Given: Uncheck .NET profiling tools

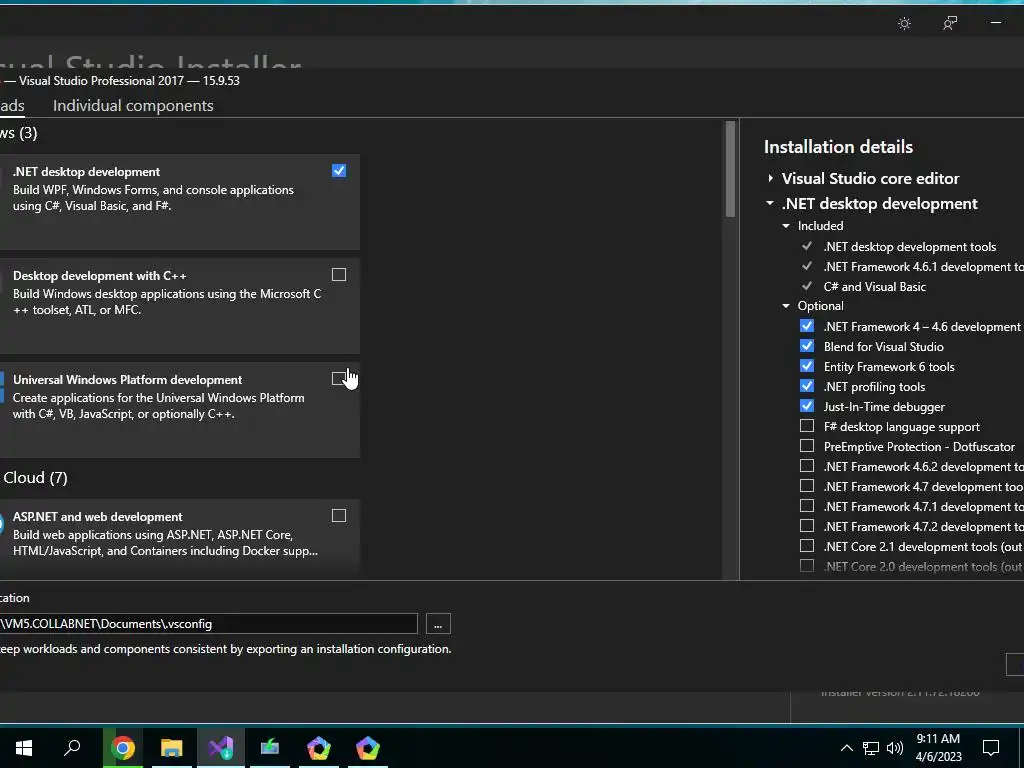Looking at the screenshot, I should pyautogui.click(x=807, y=386).
